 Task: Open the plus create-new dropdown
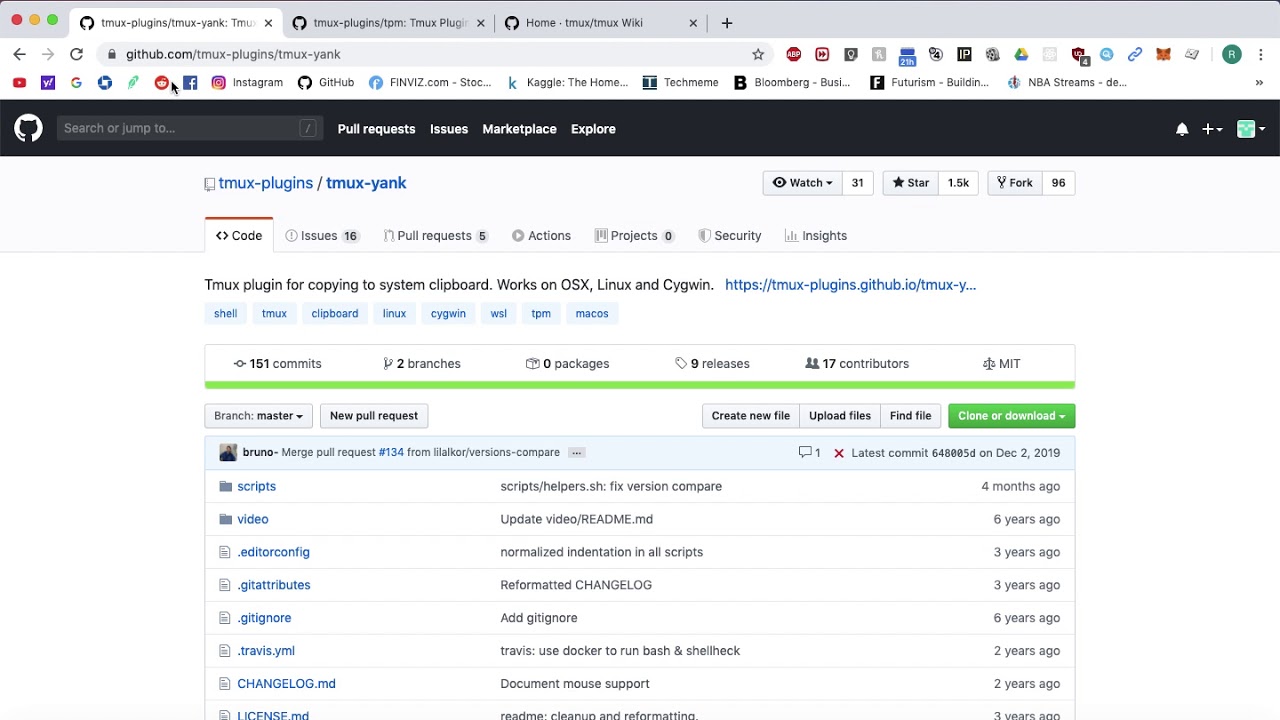(x=1212, y=129)
